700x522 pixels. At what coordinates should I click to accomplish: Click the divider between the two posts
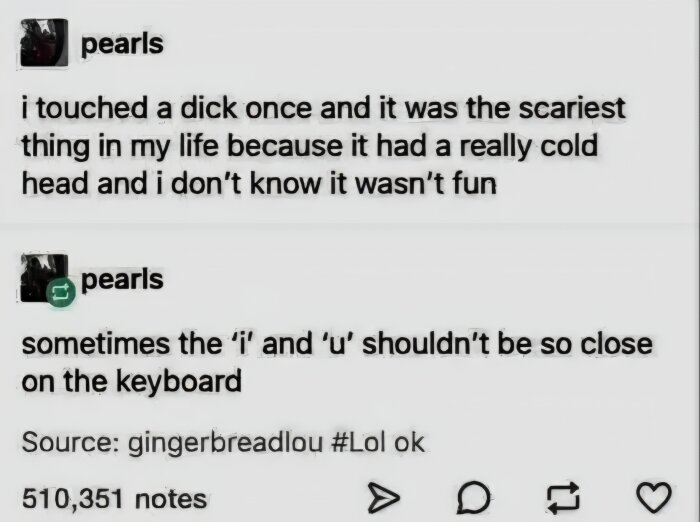pyautogui.click(x=350, y=223)
